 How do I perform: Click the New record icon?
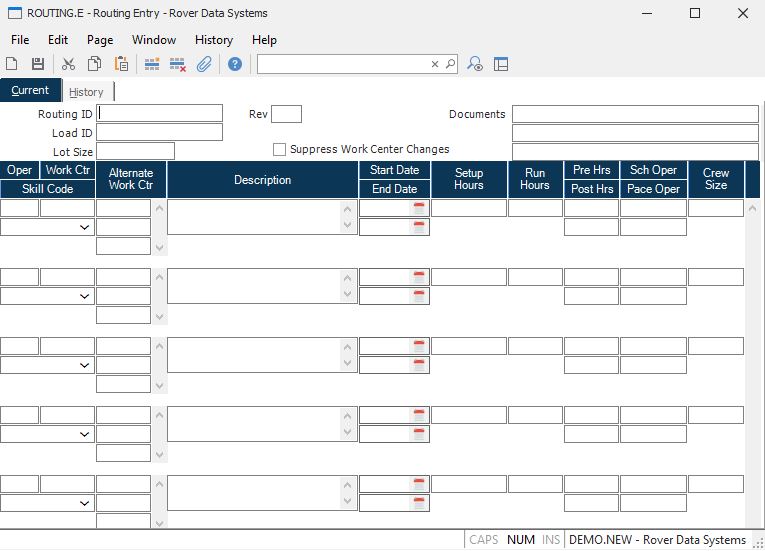(12, 64)
